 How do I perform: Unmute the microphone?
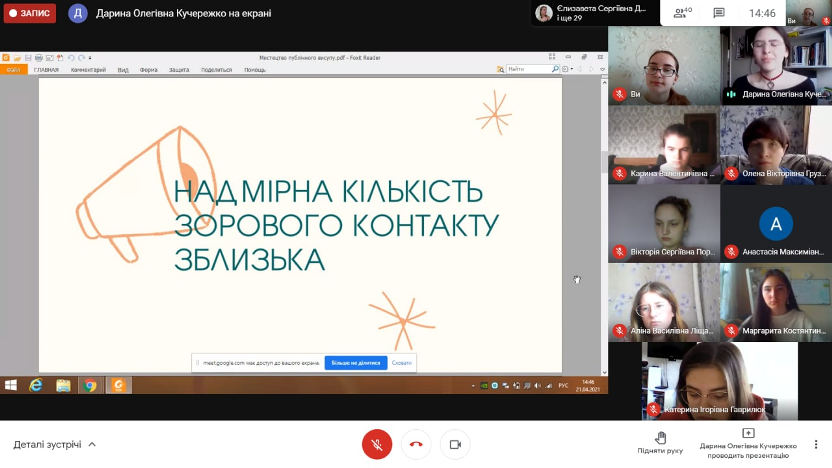(377, 444)
